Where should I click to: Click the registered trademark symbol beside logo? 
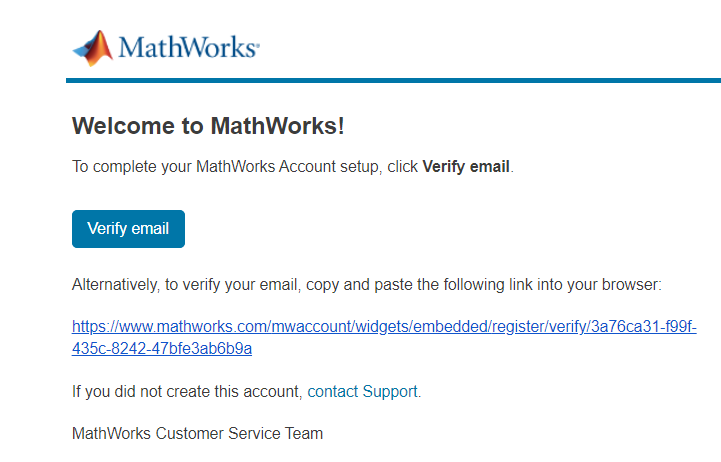(x=258, y=45)
